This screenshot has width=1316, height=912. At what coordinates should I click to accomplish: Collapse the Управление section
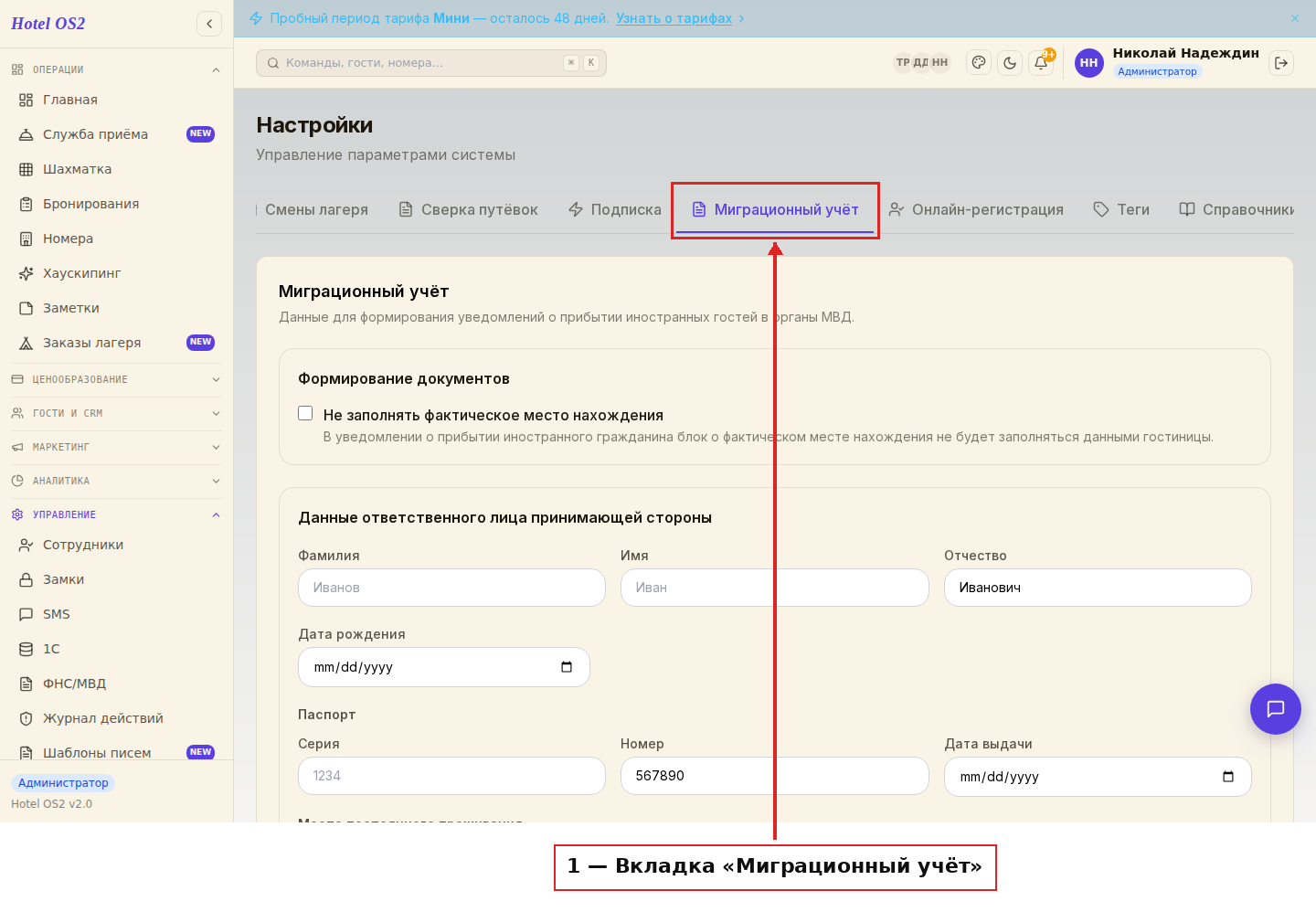coord(117,514)
